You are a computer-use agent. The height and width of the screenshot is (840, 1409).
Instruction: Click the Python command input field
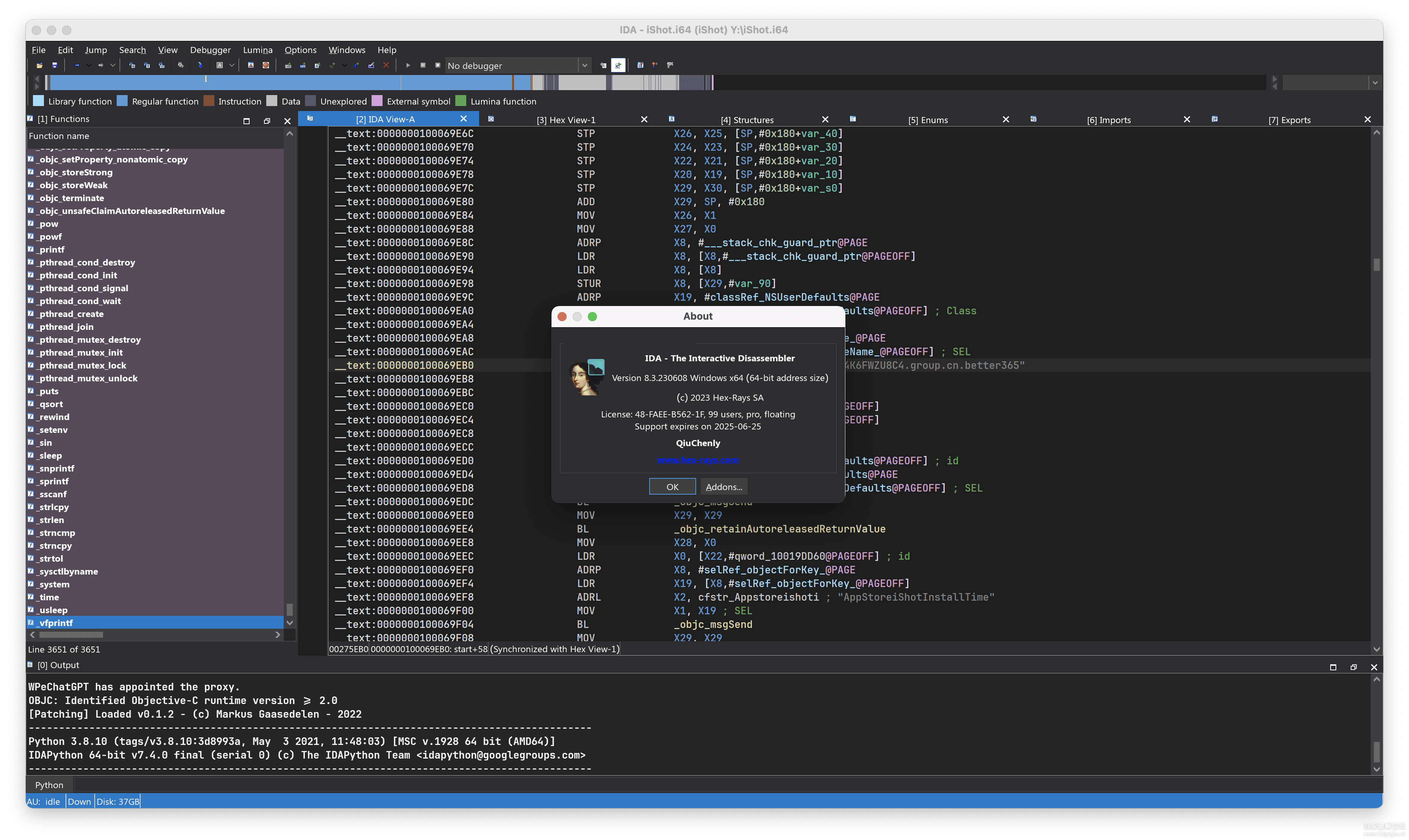pos(725,785)
